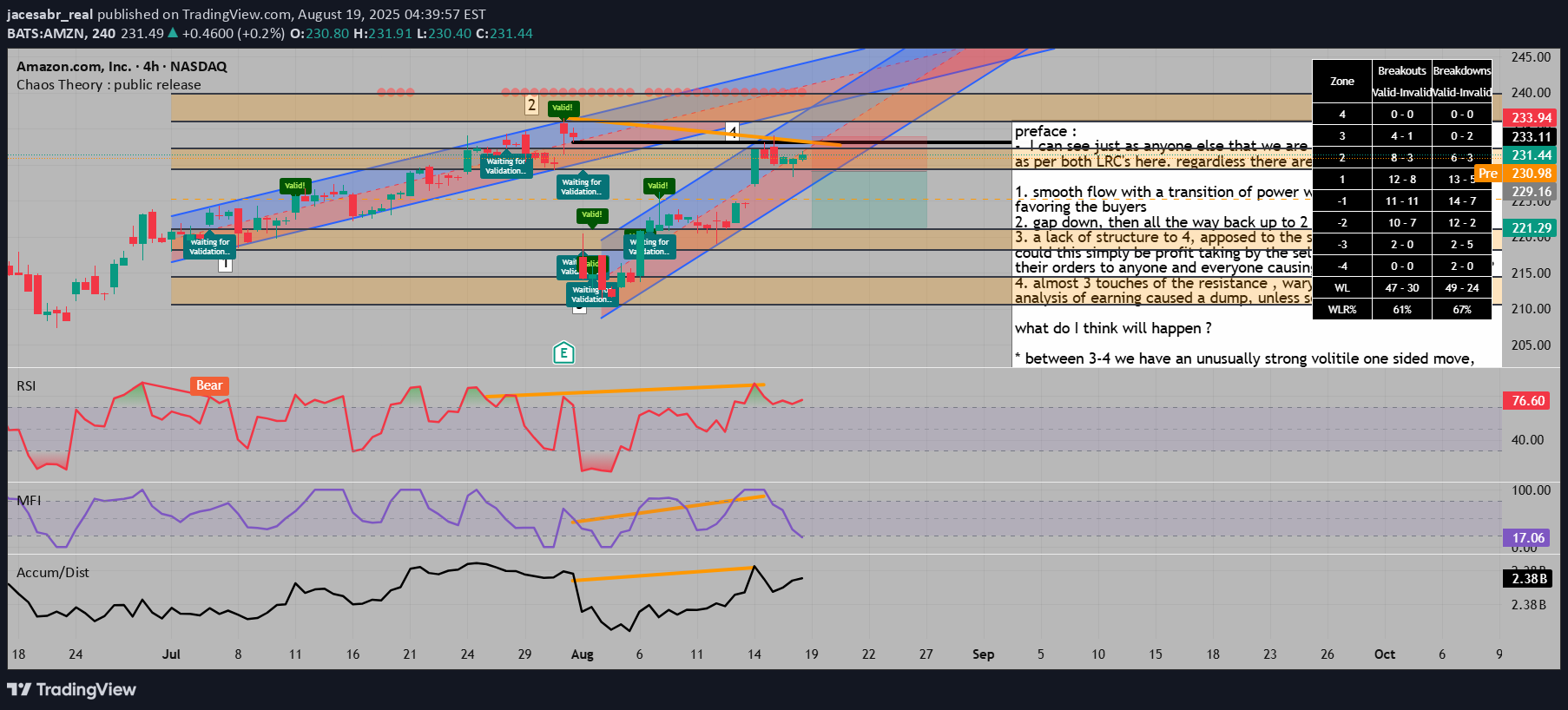
Task: Click the '2. gap down, then all the way' note line
Action: point(1162,222)
